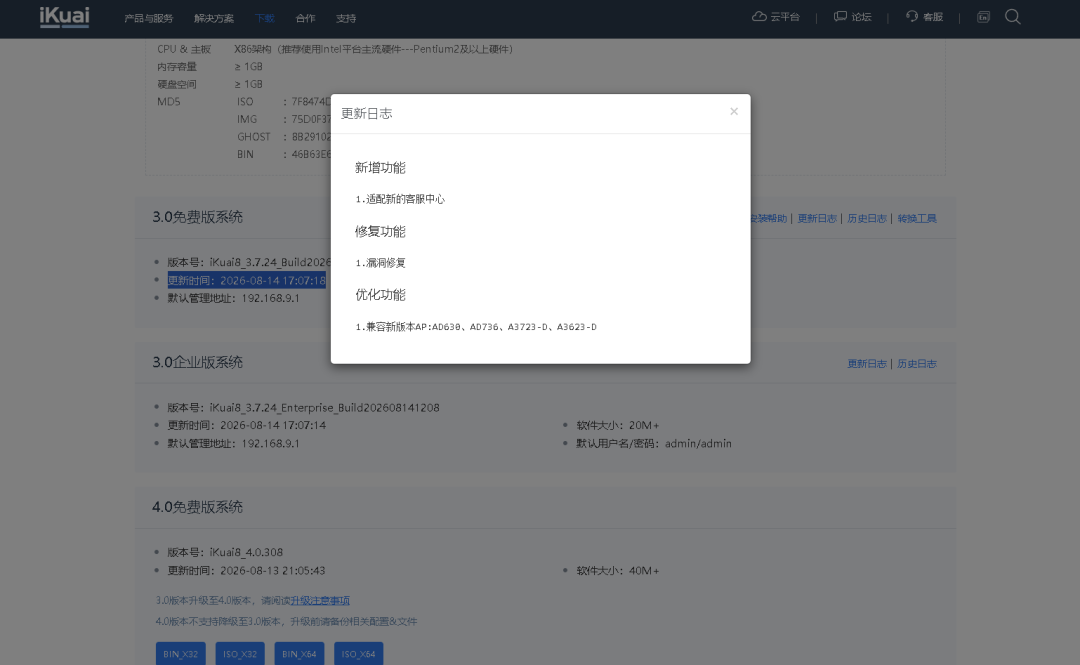
Task: Click the text 1.漏洞修复
Action: [380, 263]
